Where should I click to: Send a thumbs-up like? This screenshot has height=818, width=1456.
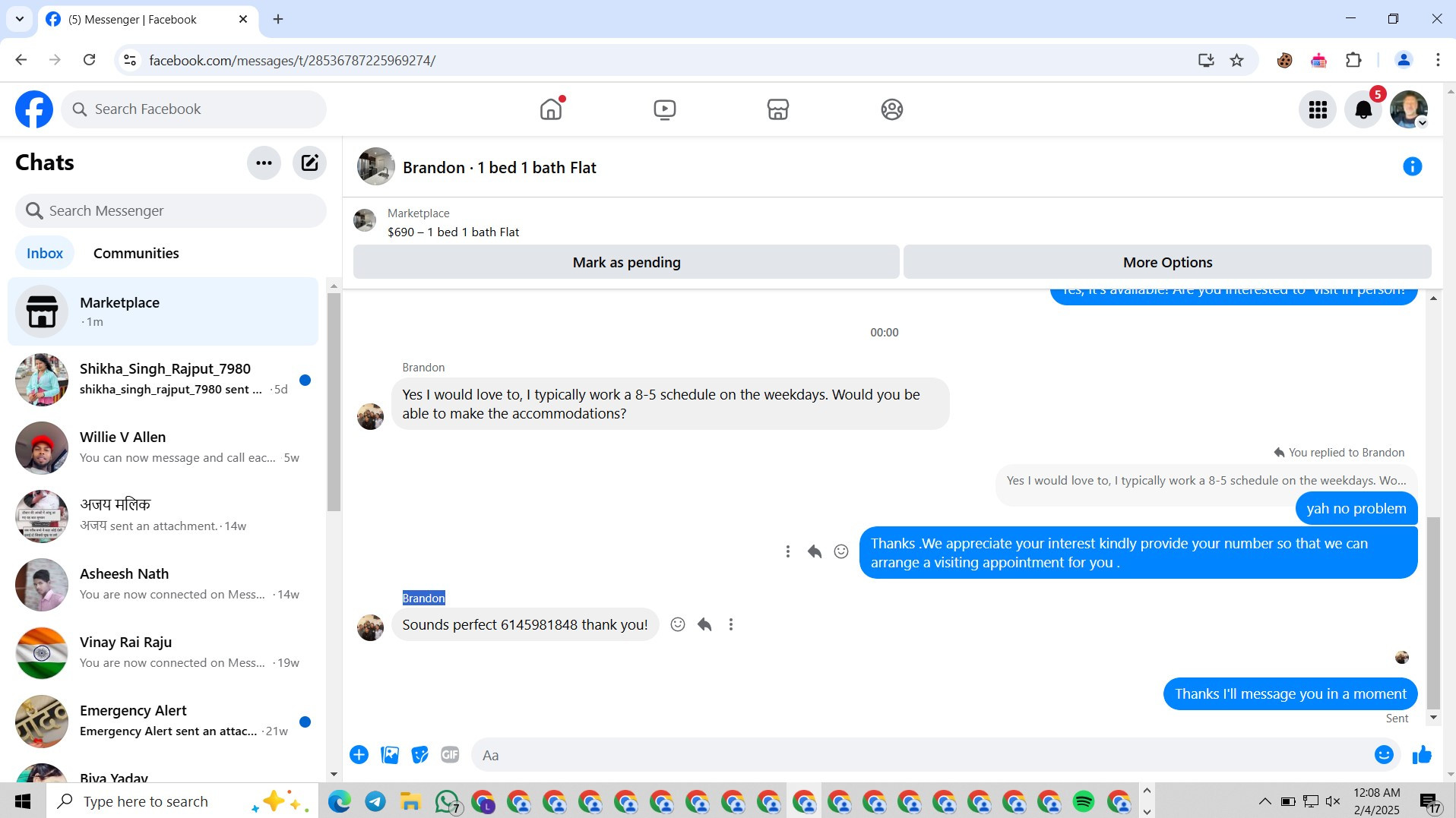pyautogui.click(x=1422, y=755)
